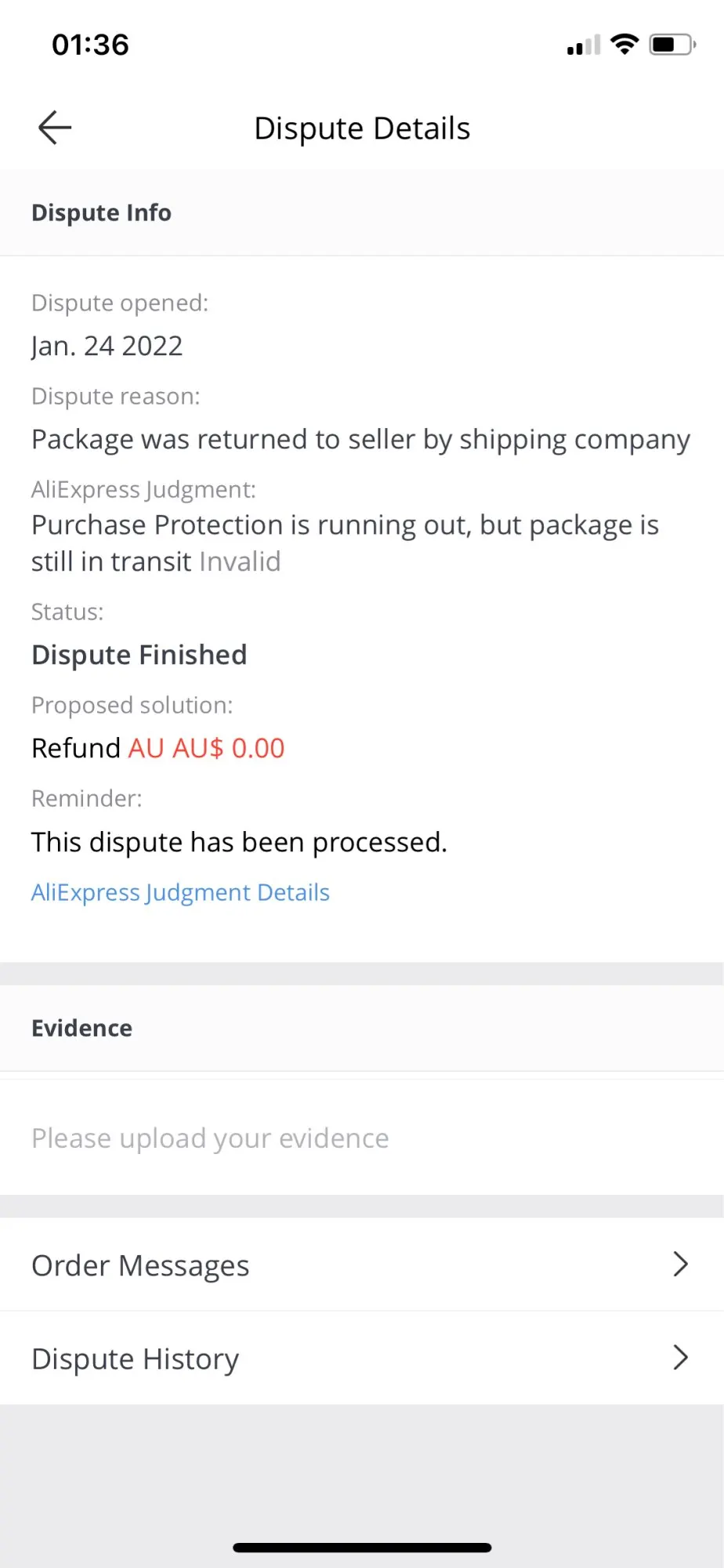724x1568 pixels.
Task: Tap the dispute opened date Jan. 24 2022
Action: coord(107,346)
